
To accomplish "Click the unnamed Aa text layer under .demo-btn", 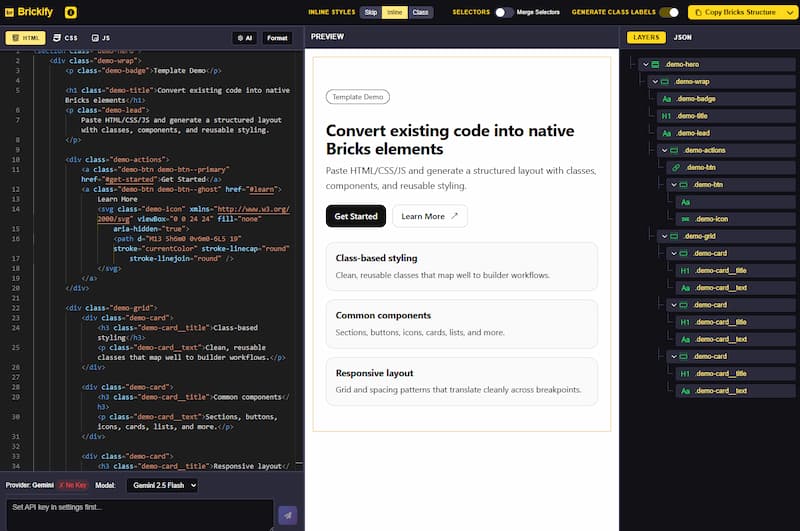I will [x=734, y=202].
